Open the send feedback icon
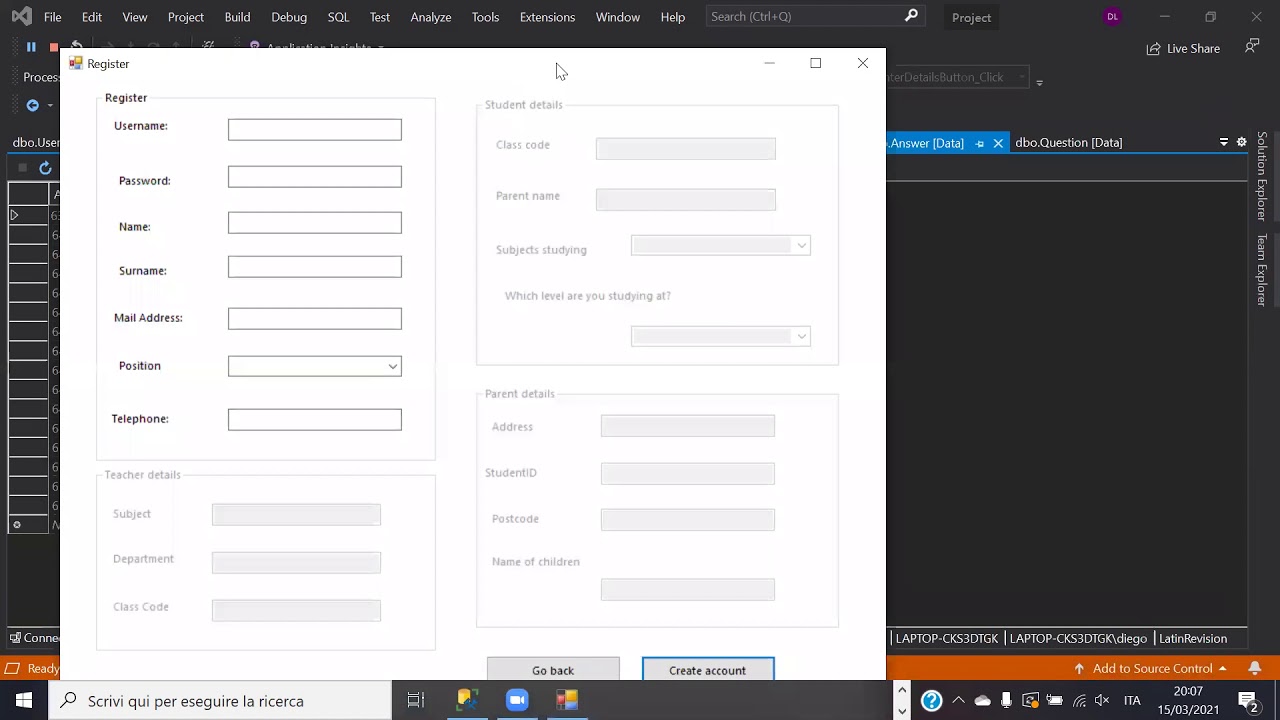The width and height of the screenshot is (1280, 720). tap(1252, 47)
